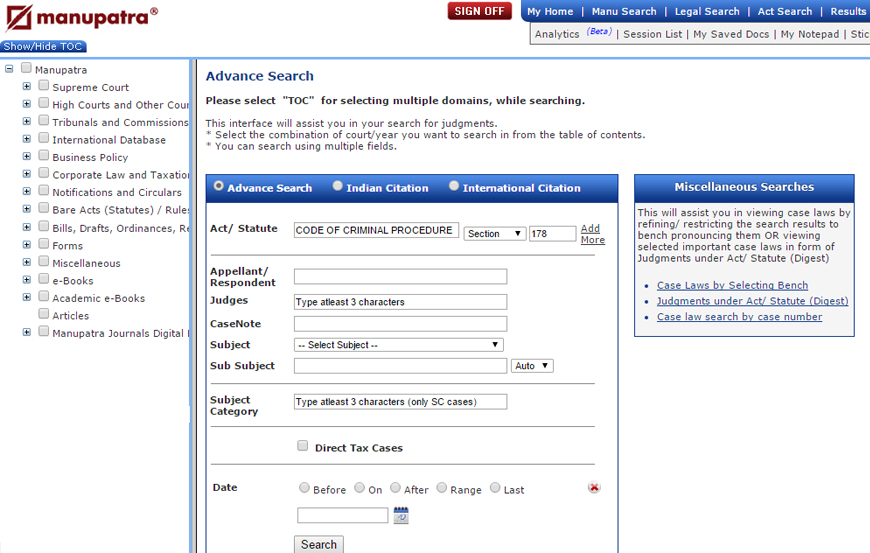
Task: Expand International Database node
Action: click(x=27, y=139)
